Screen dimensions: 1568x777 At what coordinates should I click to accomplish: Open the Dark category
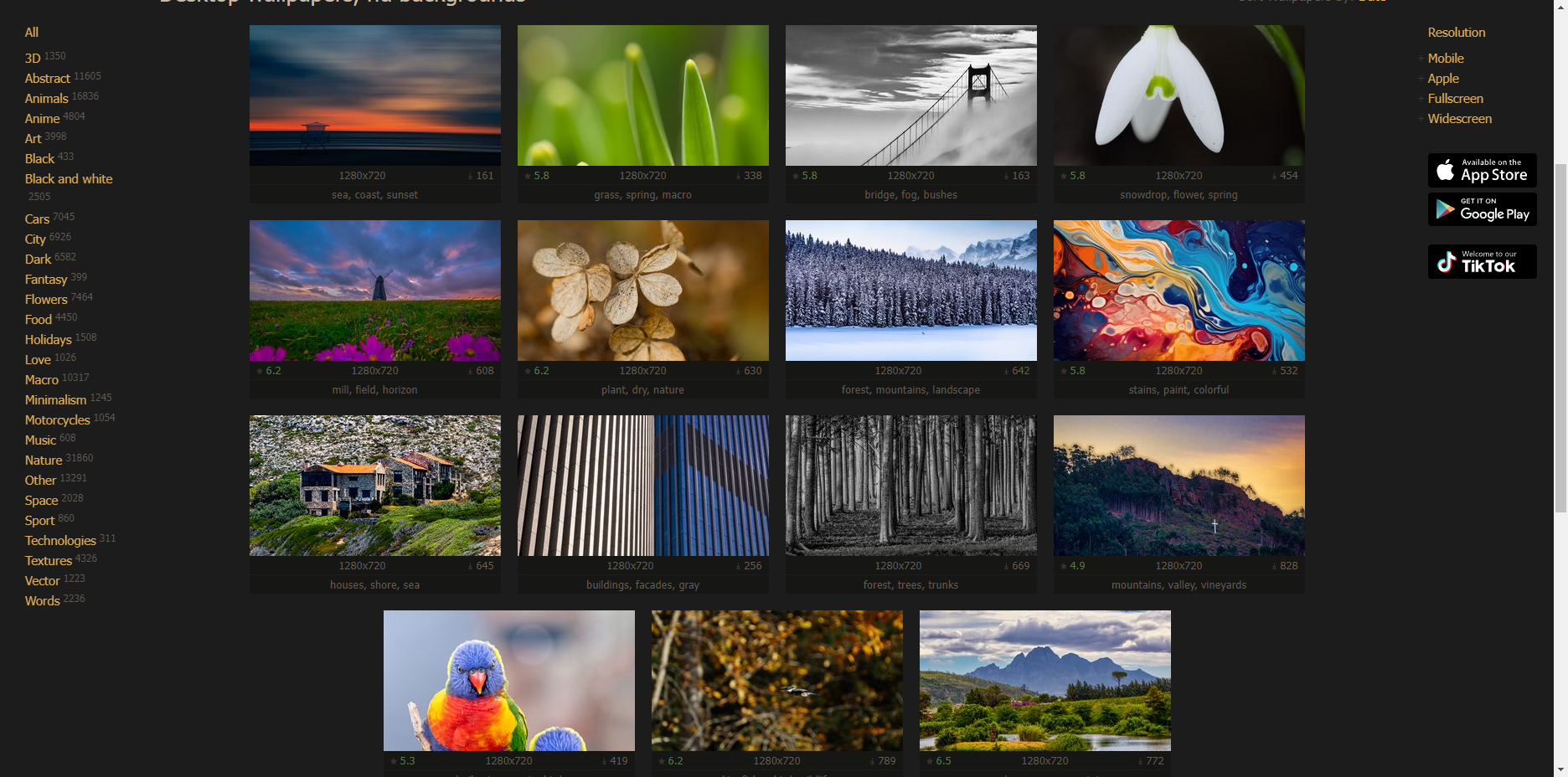tap(38, 260)
